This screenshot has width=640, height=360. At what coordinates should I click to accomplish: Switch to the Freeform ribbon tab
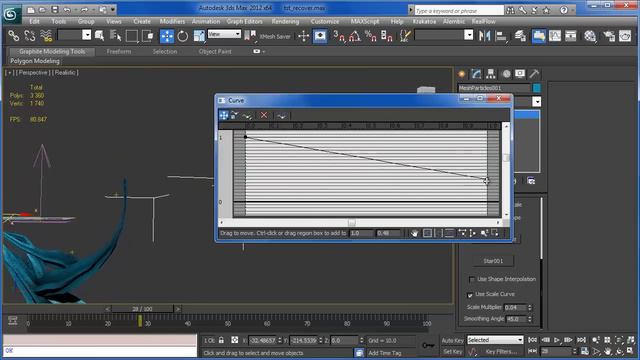click(x=119, y=51)
